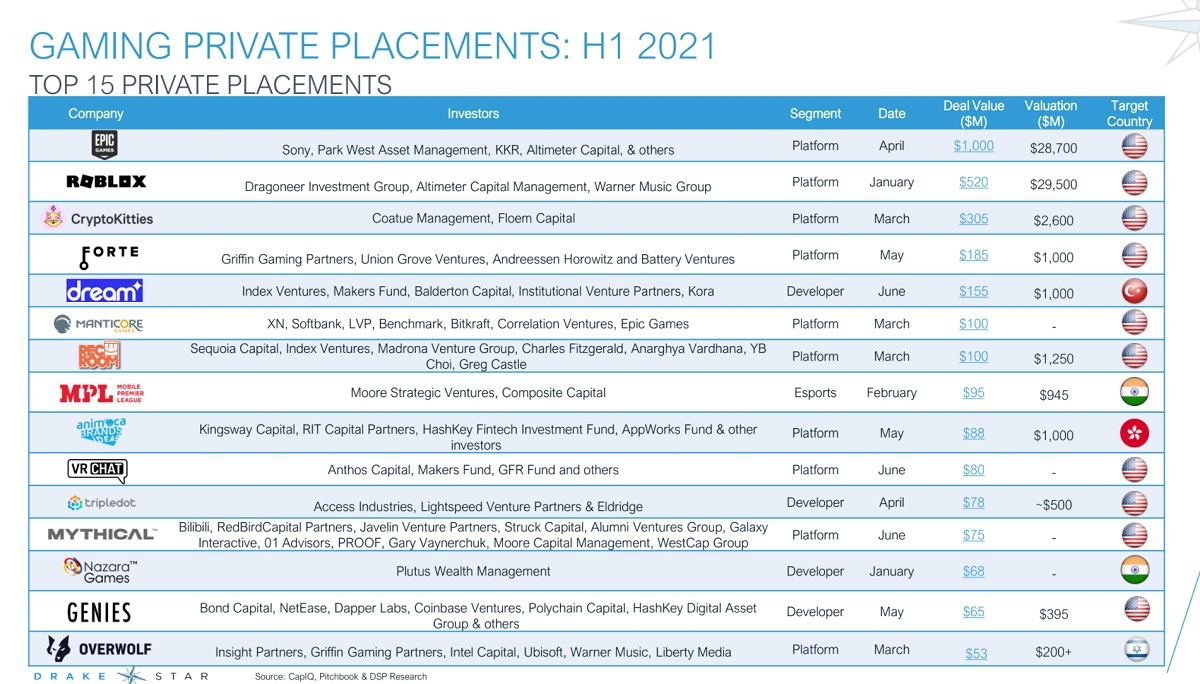The width and height of the screenshot is (1200, 684).
Task: Open the $53 Overwolf deal link
Action: pos(976,653)
